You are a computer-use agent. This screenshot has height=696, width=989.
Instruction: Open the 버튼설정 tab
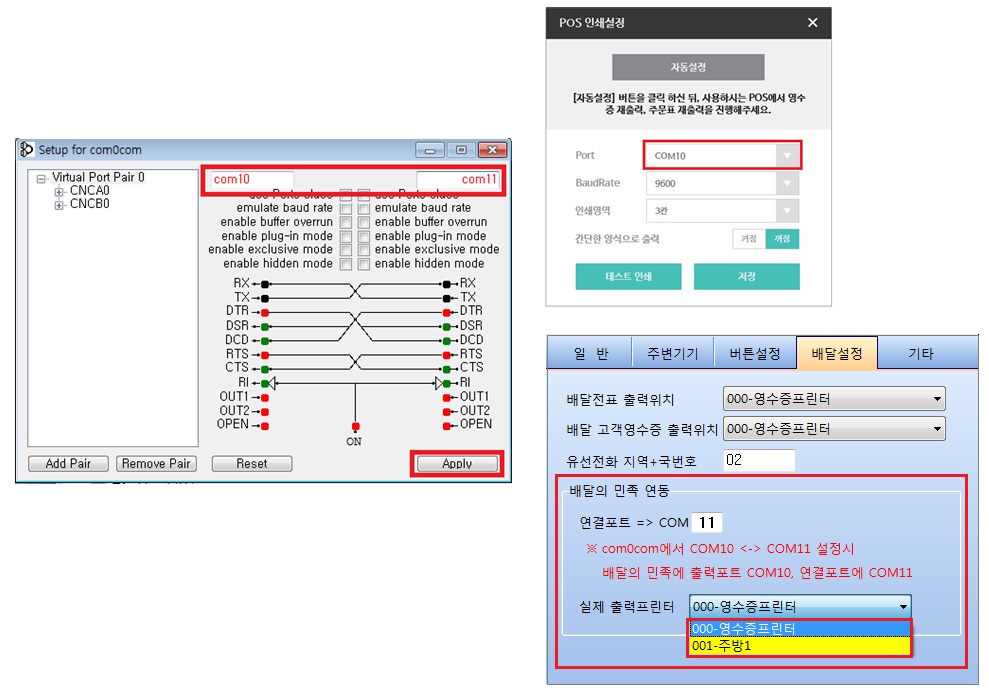coord(755,354)
